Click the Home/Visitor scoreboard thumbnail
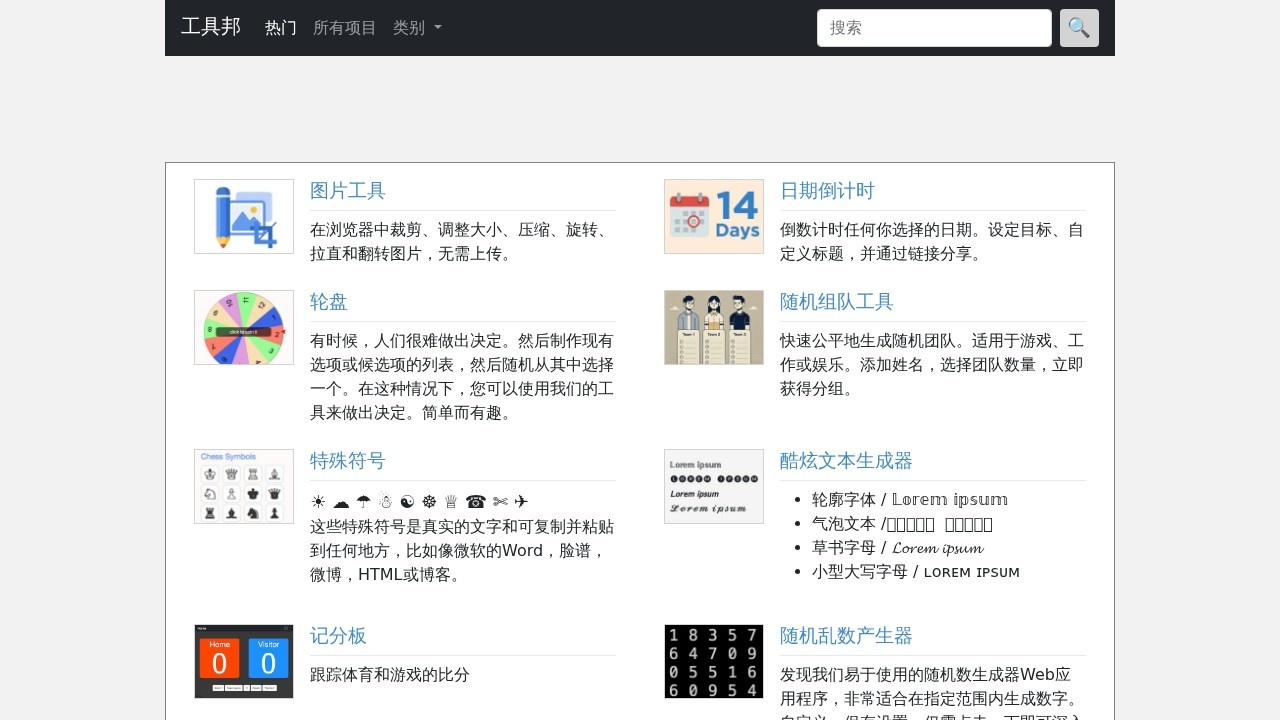Image resolution: width=1280 pixels, height=720 pixels. [x=243, y=661]
